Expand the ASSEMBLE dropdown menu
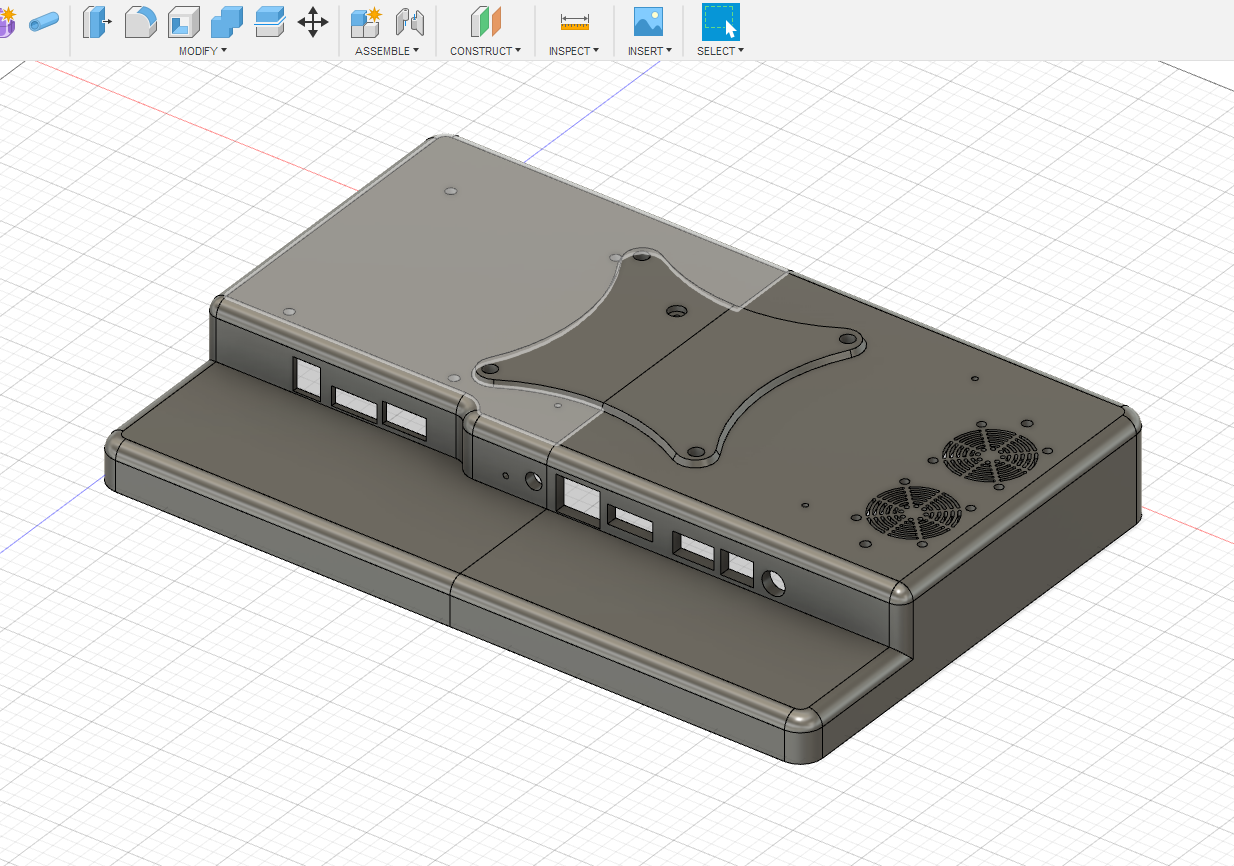The height and width of the screenshot is (866, 1234). pos(387,51)
